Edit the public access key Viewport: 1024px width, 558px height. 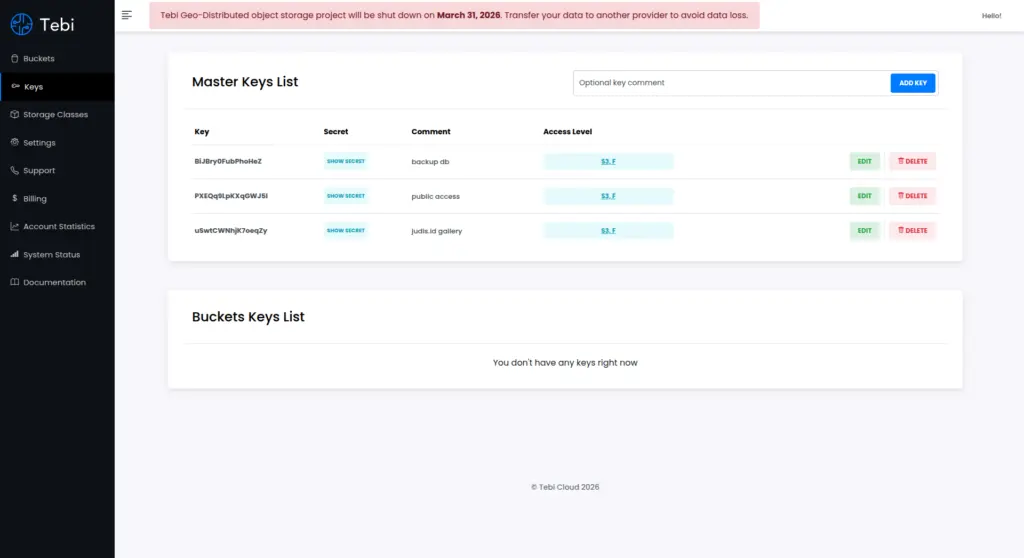865,196
